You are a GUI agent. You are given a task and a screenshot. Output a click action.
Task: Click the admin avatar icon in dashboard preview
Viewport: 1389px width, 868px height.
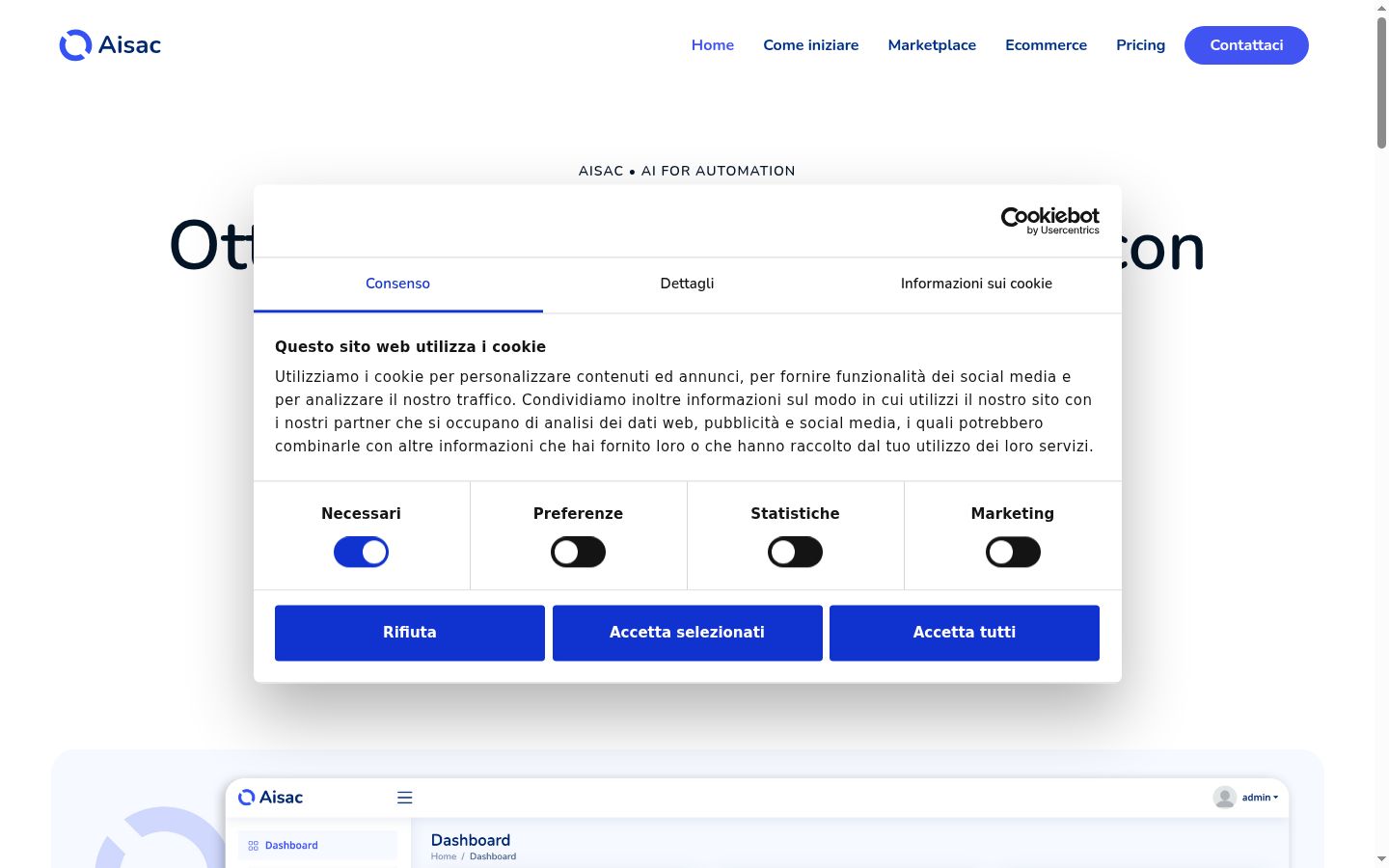[1225, 798]
